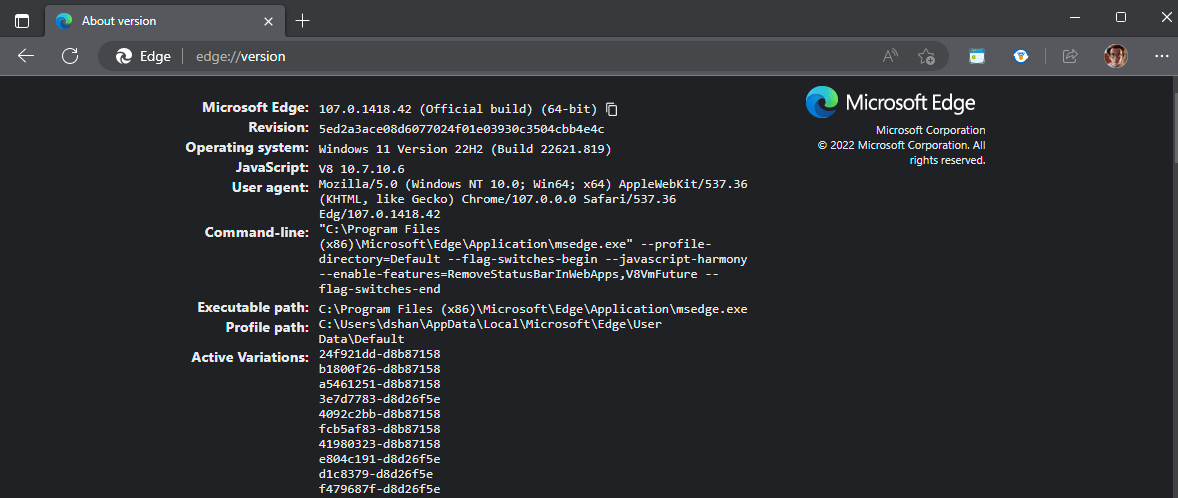Copy the Edge version string
Screen dimensions: 1178x498
coord(612,109)
